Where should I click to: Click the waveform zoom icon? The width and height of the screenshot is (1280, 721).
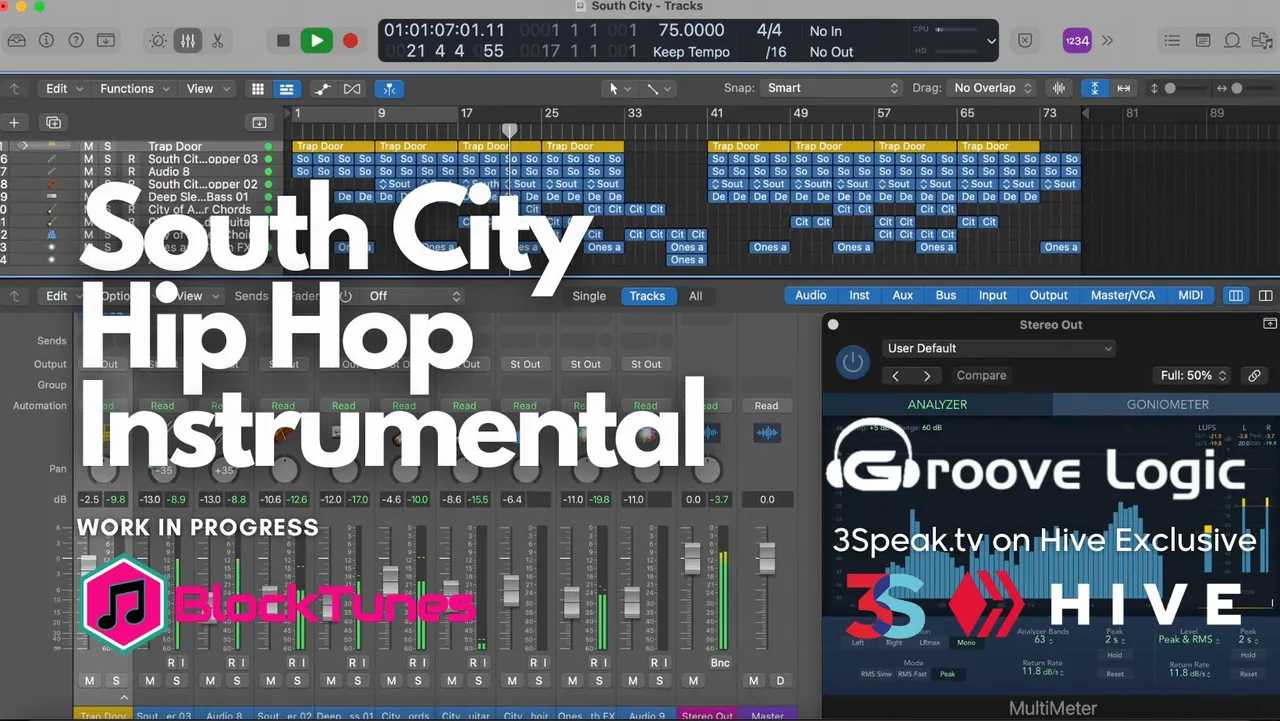click(1057, 88)
